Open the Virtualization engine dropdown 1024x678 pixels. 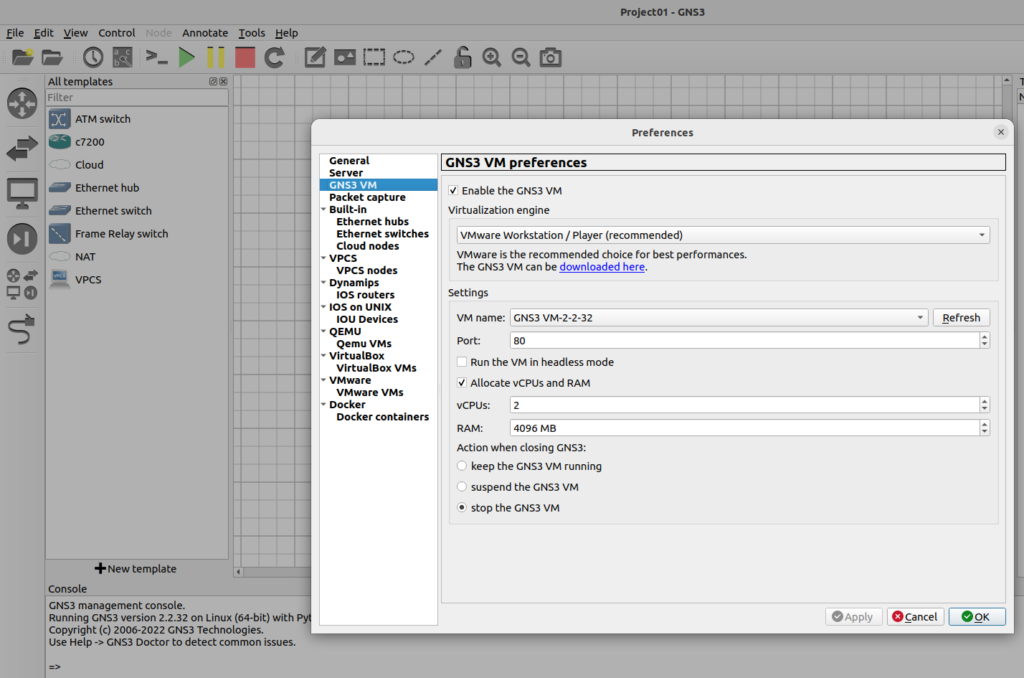pyautogui.click(x=722, y=235)
